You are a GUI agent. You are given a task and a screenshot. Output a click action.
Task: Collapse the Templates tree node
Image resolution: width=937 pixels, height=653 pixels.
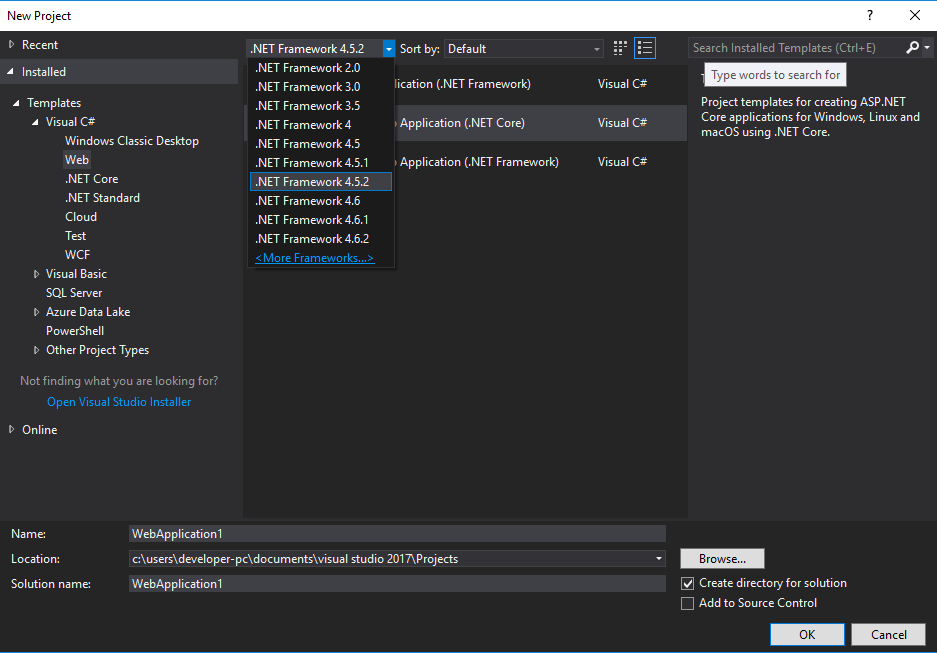(x=16, y=103)
